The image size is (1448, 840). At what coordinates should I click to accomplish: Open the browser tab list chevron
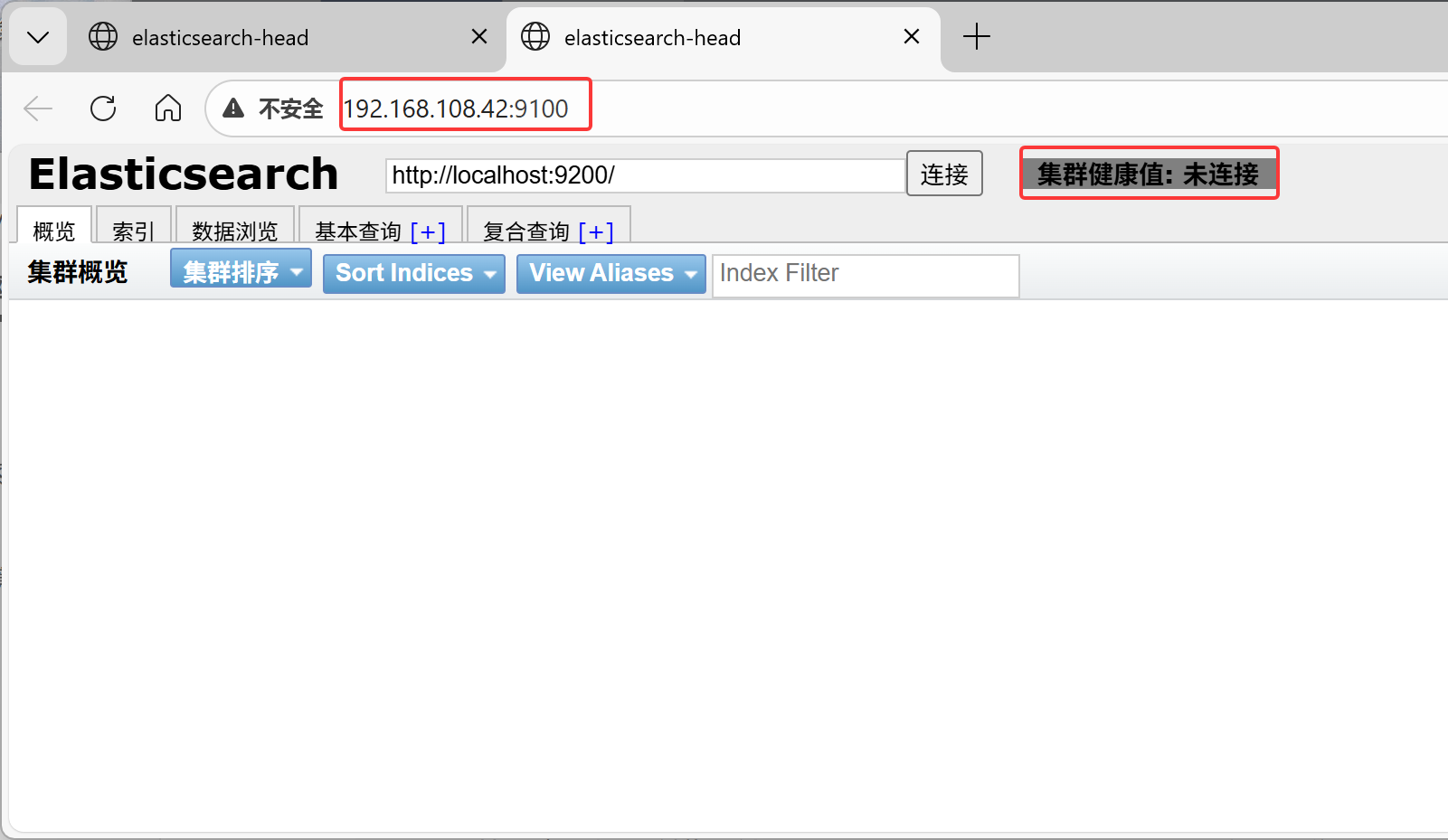[38, 37]
